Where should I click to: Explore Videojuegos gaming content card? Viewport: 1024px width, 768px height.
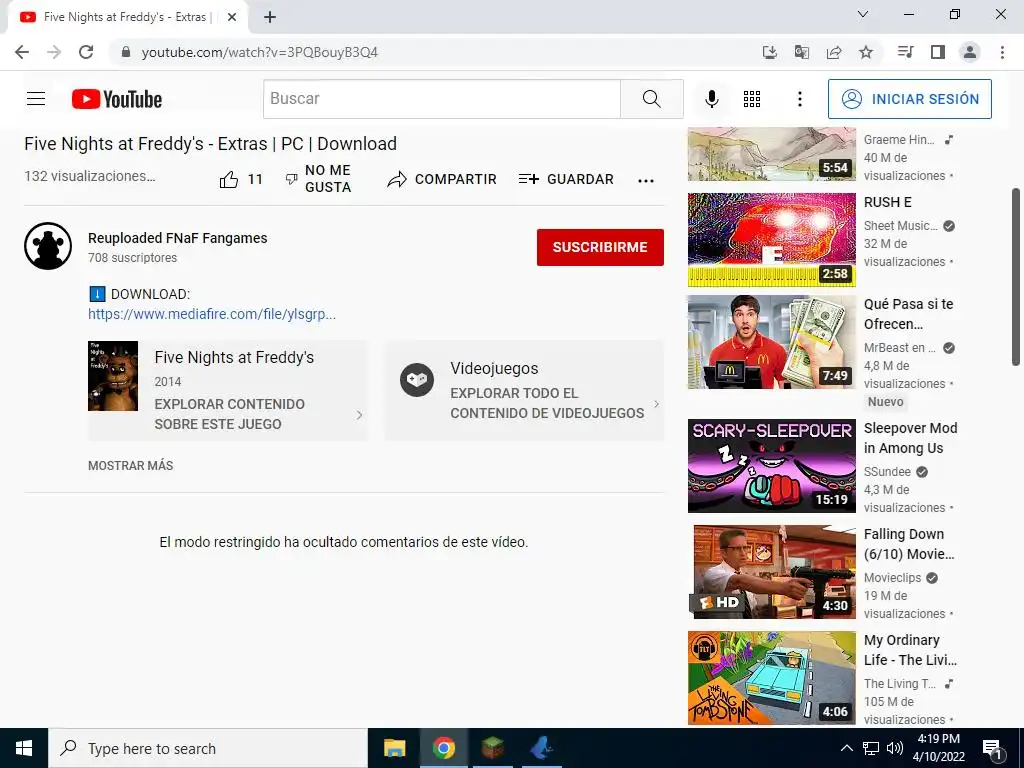pyautogui.click(x=524, y=391)
